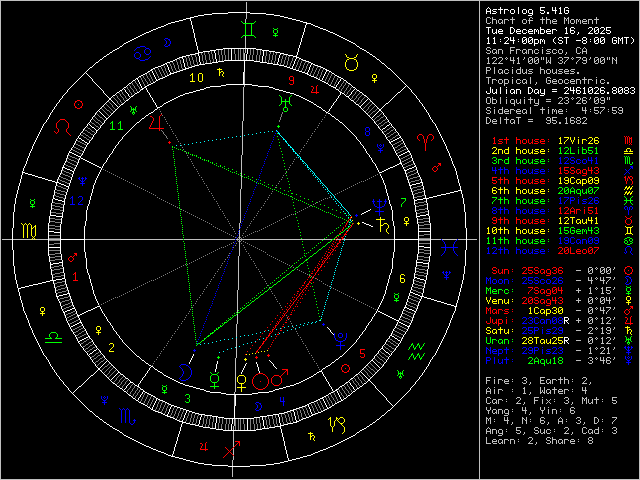Click the large yellow Taurus sign glyph
This screenshot has width=640, height=480.
[351, 63]
